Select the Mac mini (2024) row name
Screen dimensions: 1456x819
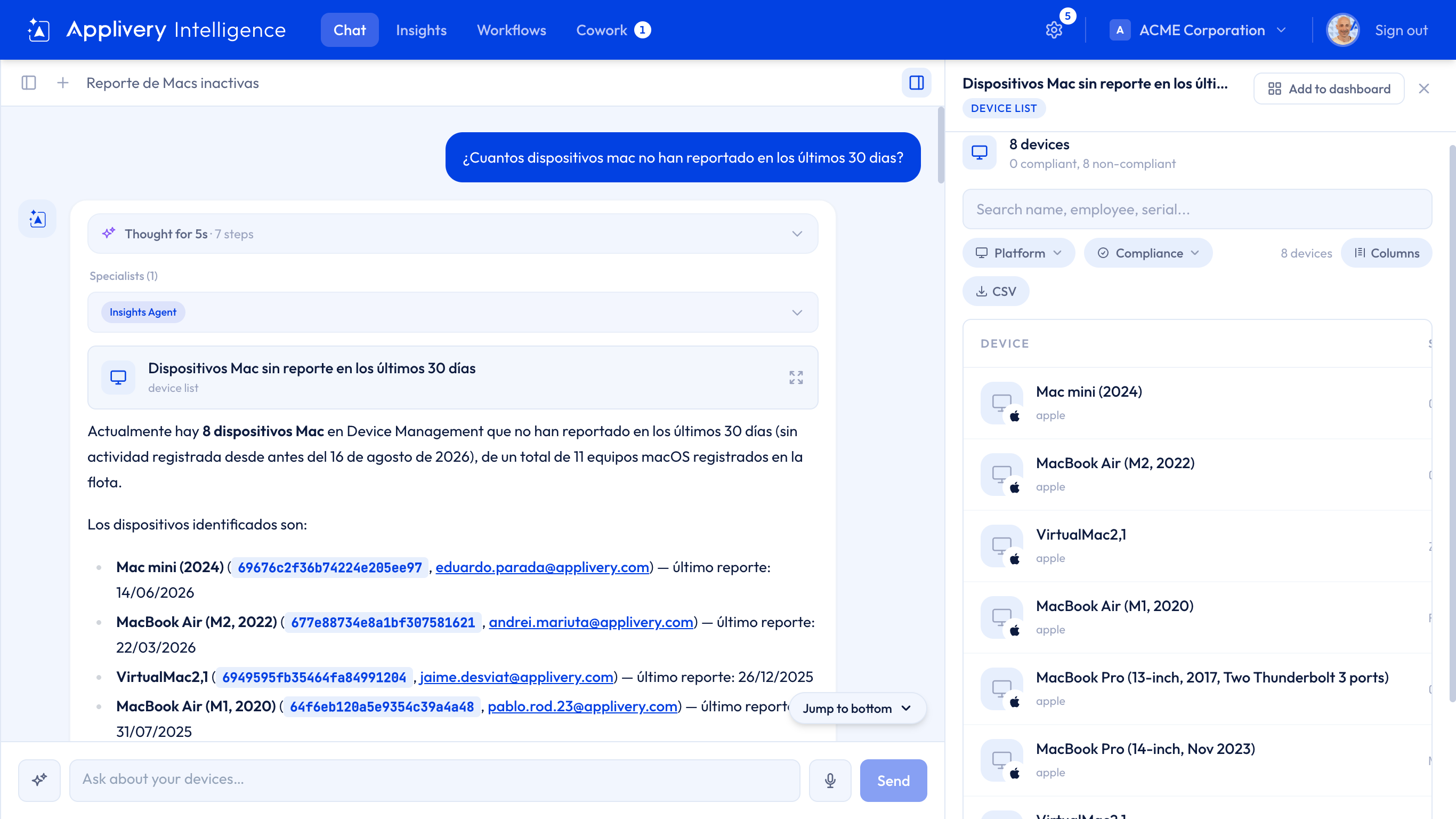[x=1089, y=391]
